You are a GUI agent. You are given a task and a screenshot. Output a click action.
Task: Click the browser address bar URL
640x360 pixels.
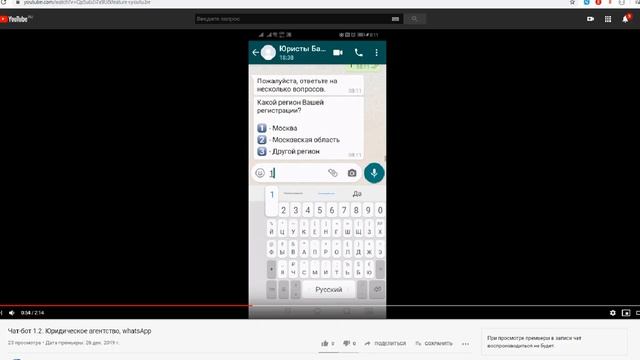tap(87, 2)
